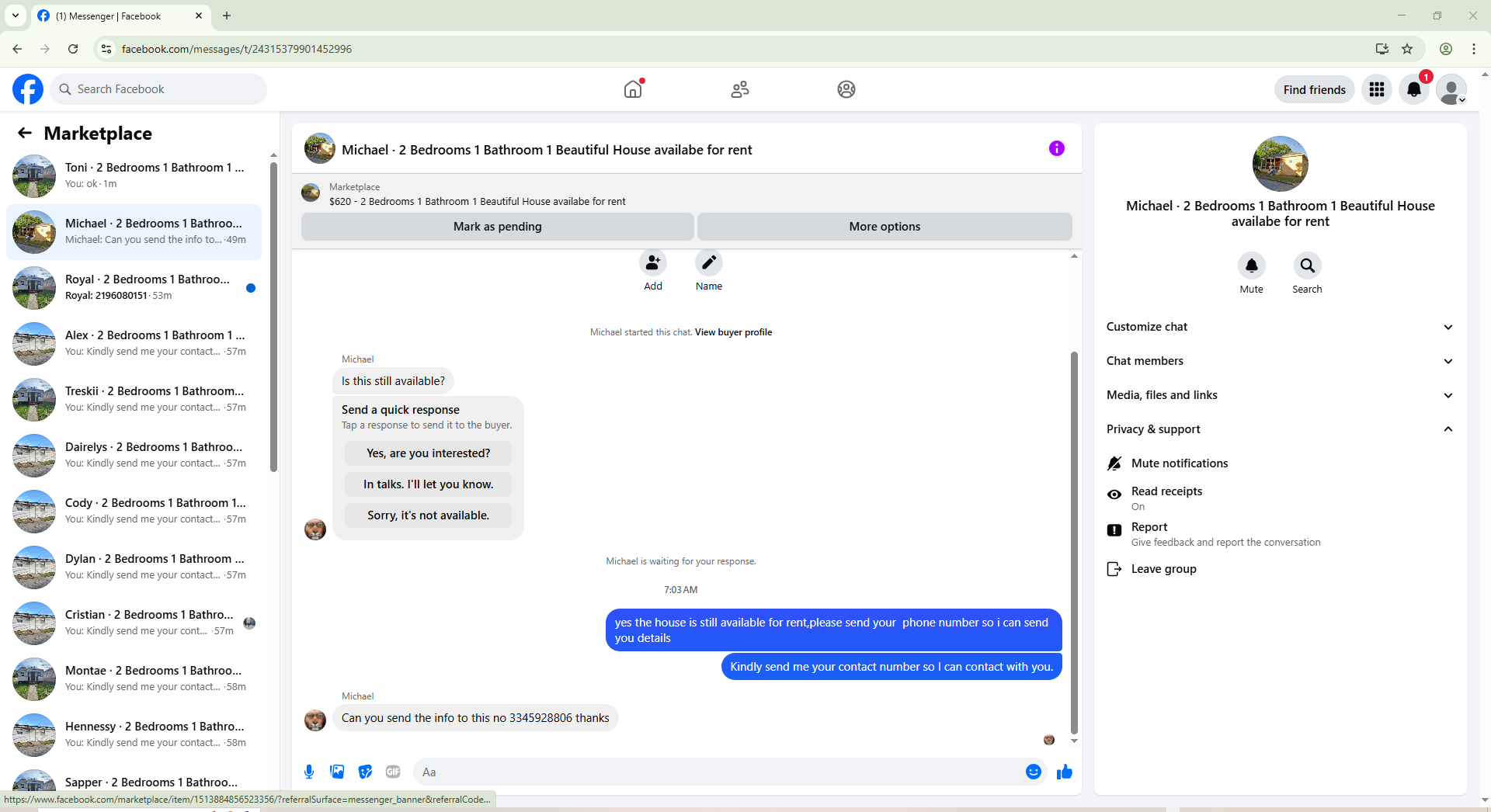Open a new browser tab
Image resolution: width=1491 pixels, height=812 pixels.
pyautogui.click(x=227, y=16)
